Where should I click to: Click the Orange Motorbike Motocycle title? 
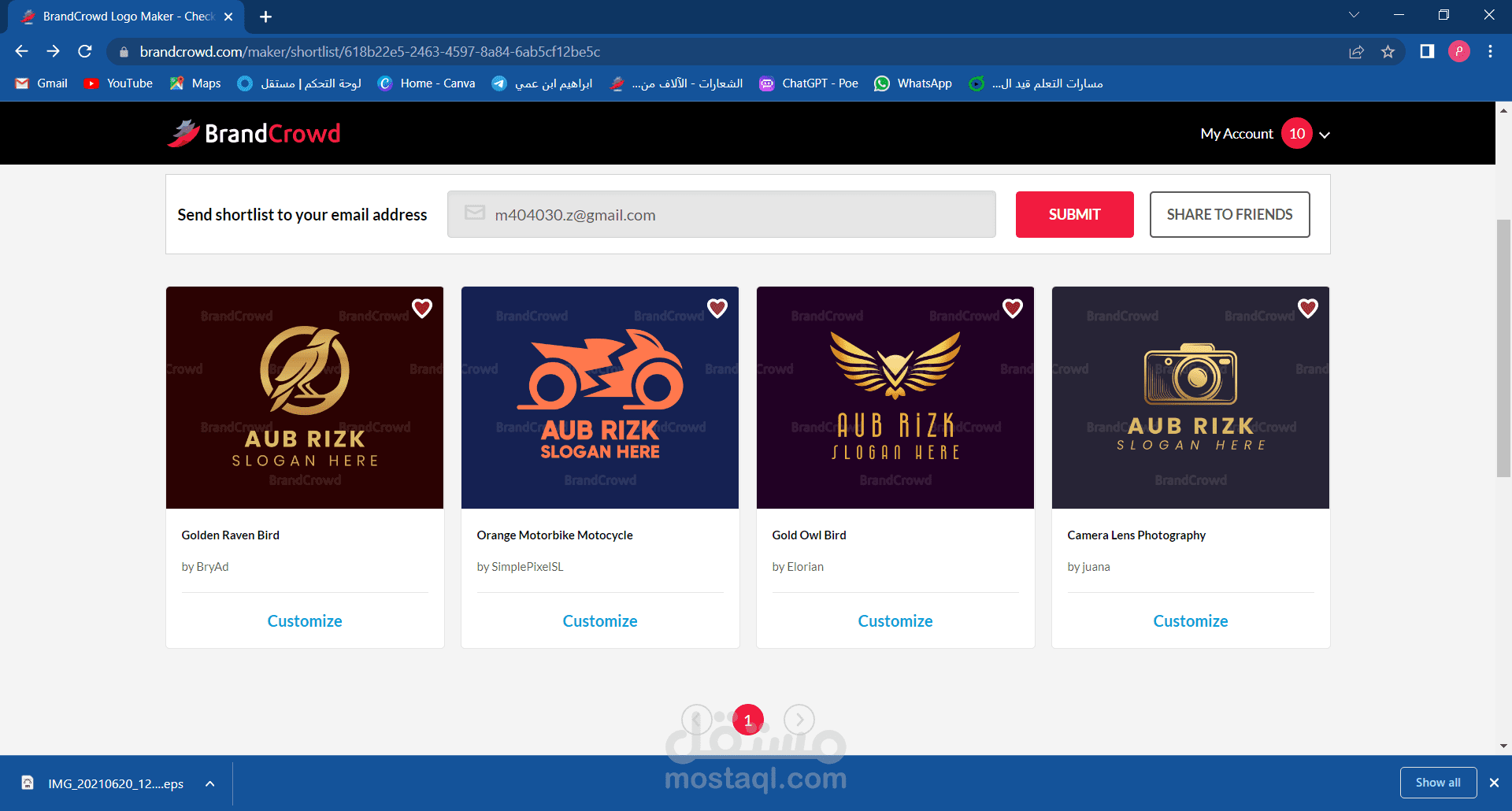[x=554, y=535]
